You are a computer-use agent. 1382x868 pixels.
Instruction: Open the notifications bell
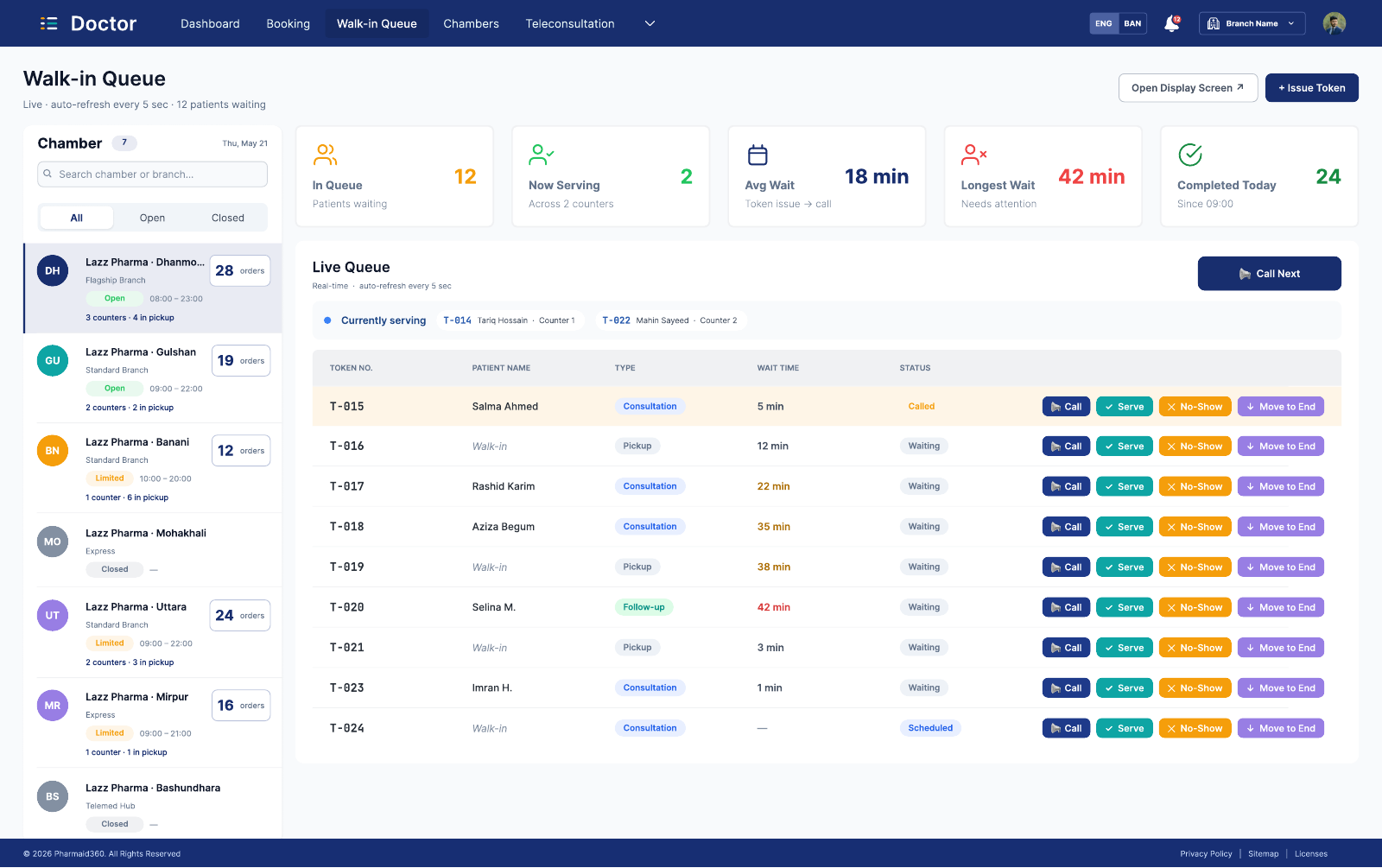coord(1171,23)
